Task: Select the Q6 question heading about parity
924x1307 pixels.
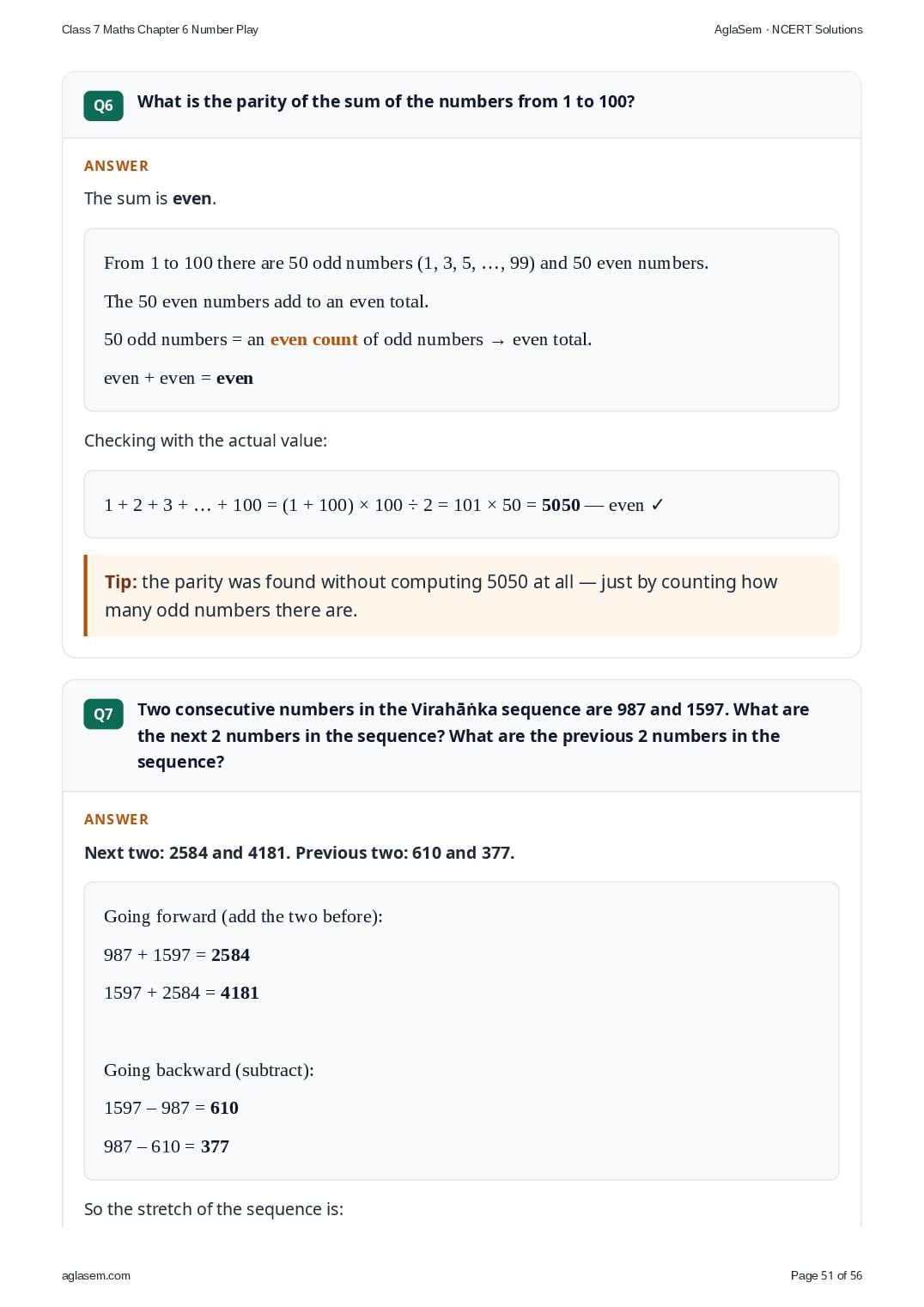Action: click(x=386, y=101)
